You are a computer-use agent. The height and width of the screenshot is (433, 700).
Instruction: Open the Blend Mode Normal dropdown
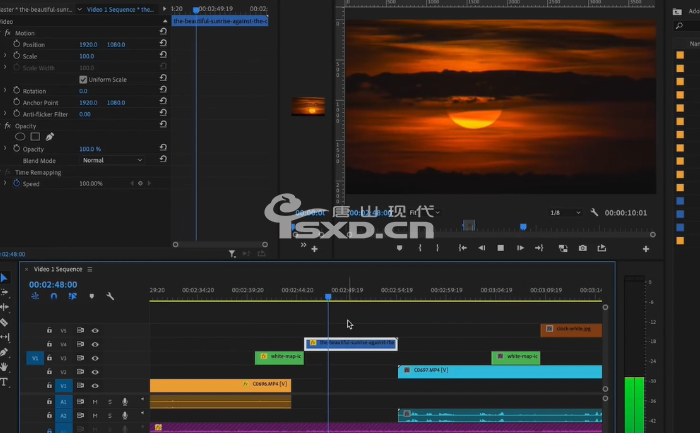(112, 160)
